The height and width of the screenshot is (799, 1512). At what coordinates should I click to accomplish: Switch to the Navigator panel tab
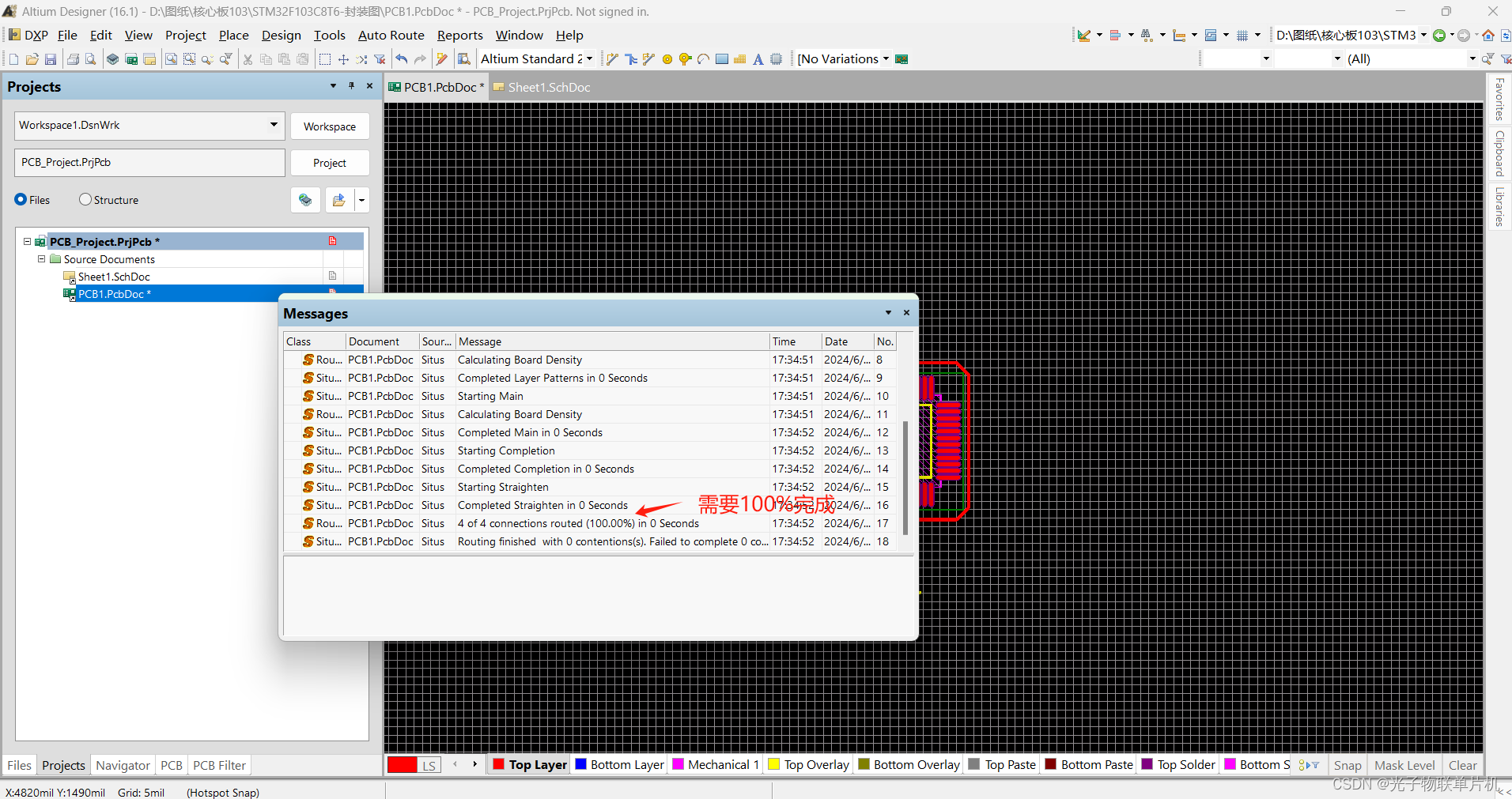pyautogui.click(x=123, y=765)
